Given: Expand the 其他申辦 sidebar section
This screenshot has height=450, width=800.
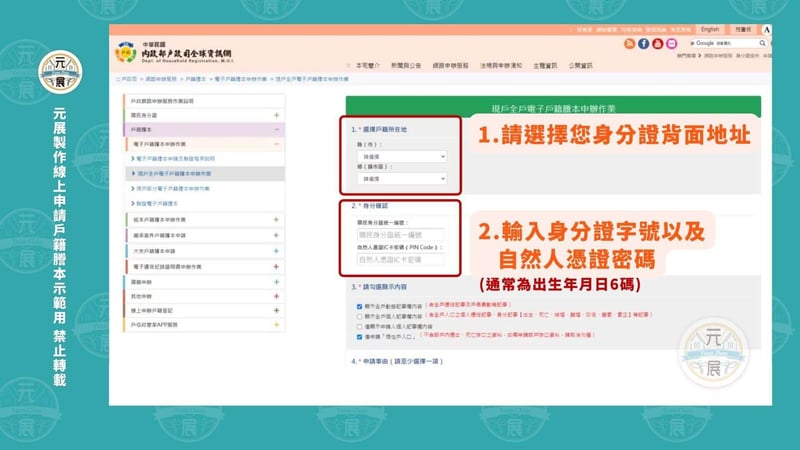Looking at the screenshot, I should pos(276,296).
